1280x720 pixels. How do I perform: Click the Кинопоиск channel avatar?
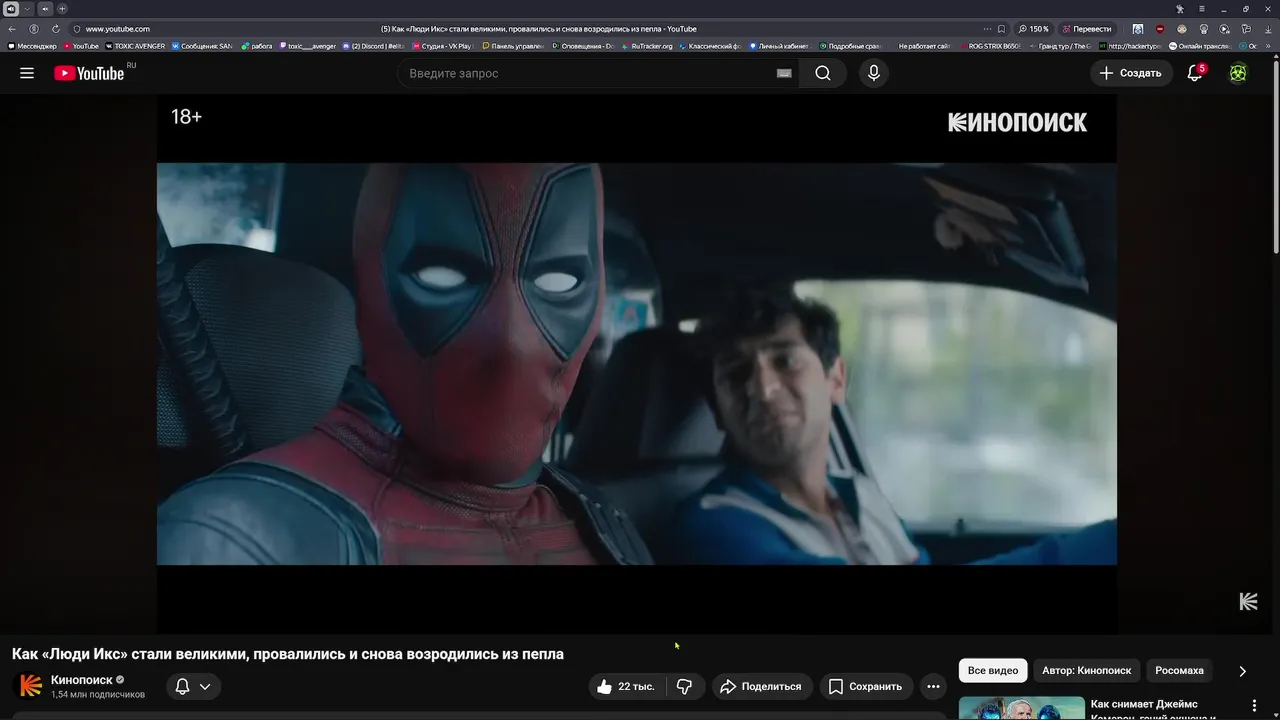pyautogui.click(x=31, y=685)
